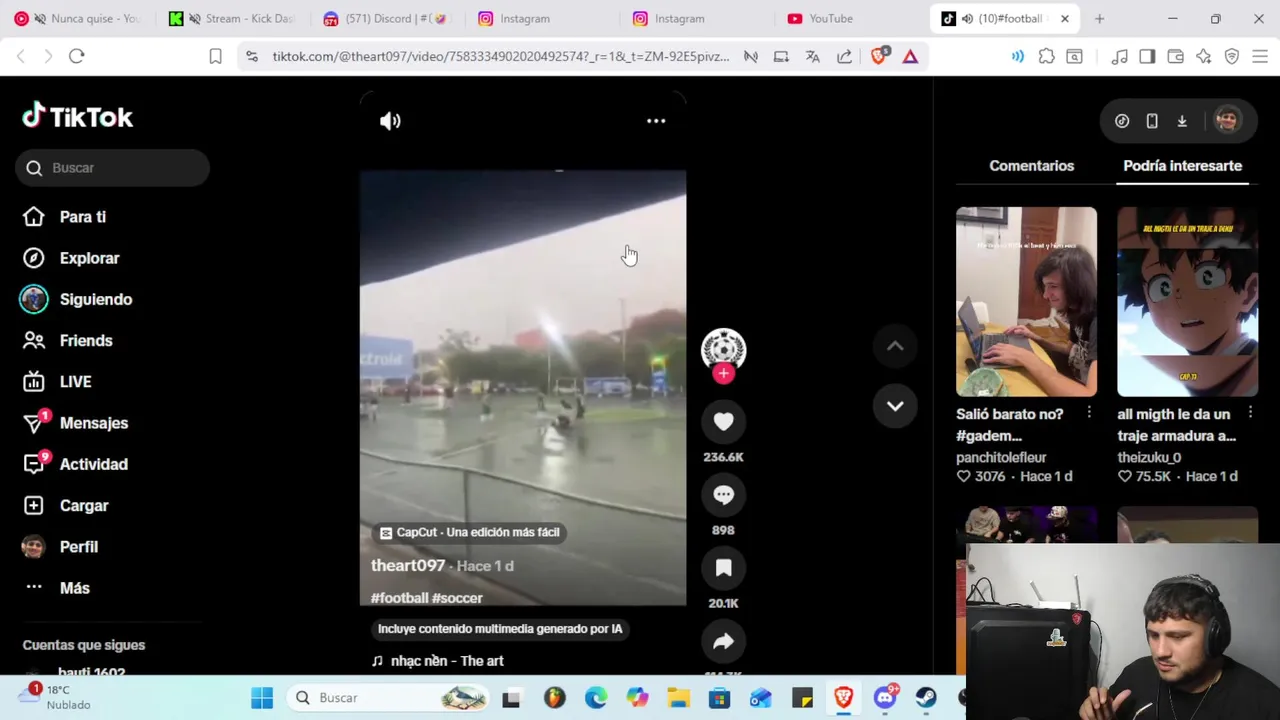Save the video with the bookmark icon

(x=723, y=568)
